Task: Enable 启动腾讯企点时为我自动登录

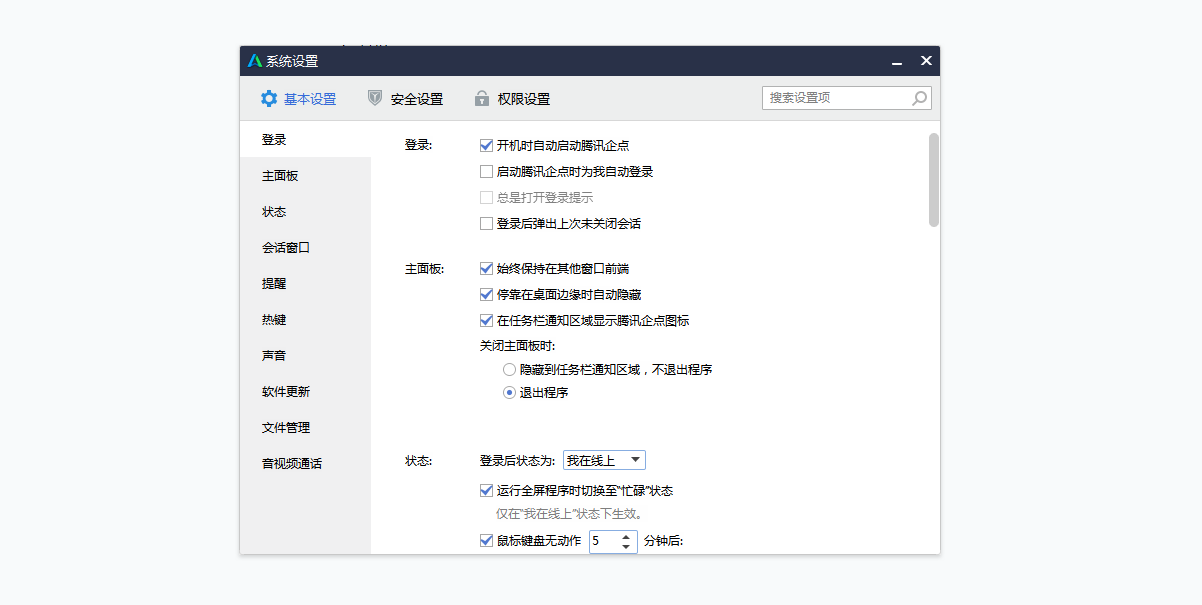Action: (x=487, y=171)
